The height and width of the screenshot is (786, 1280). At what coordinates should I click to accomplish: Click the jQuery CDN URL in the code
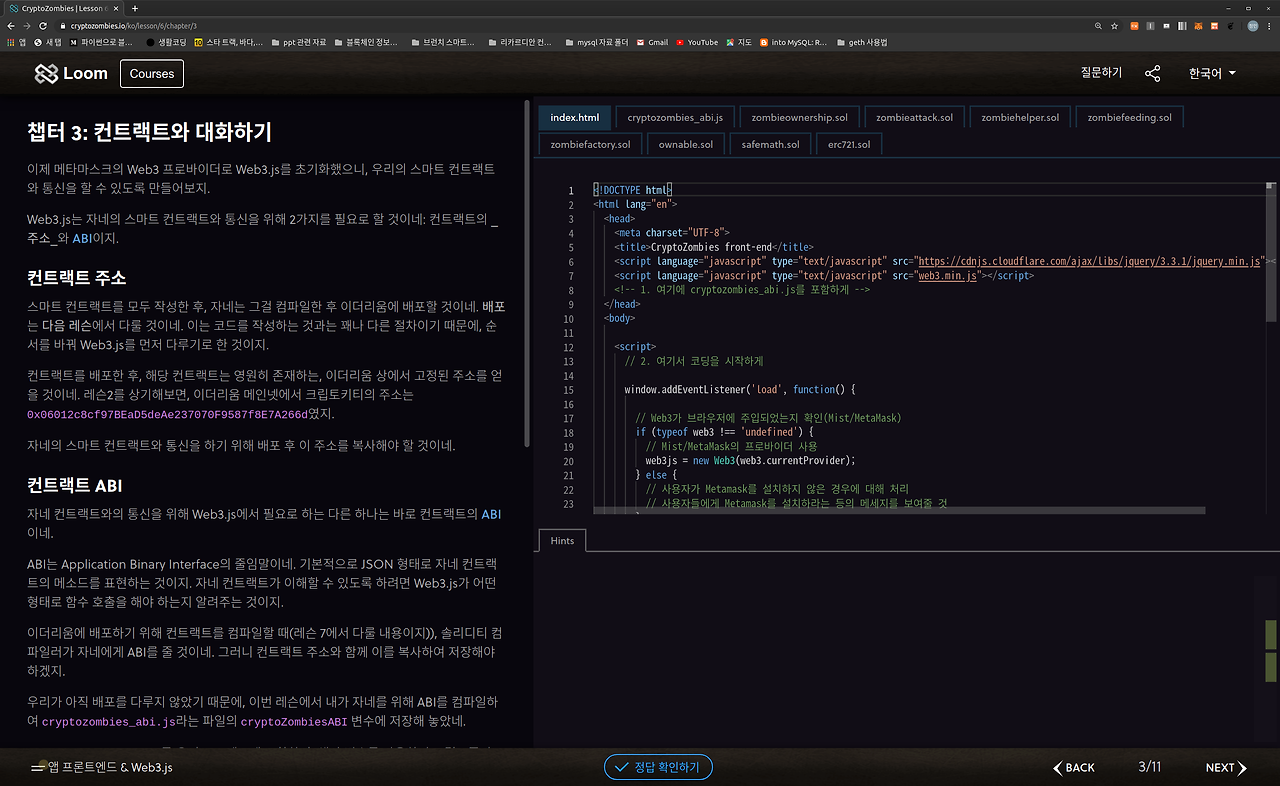[1090, 261]
